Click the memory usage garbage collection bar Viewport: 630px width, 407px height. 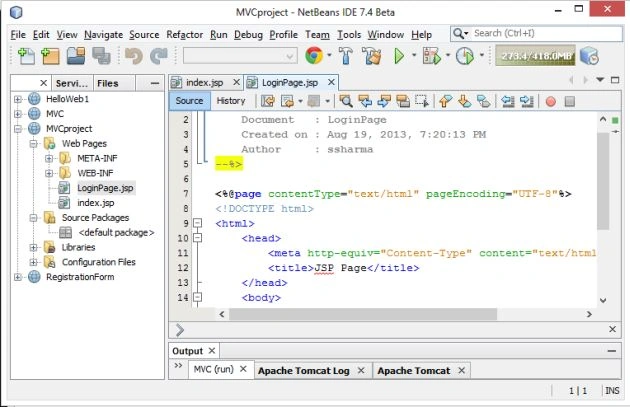point(536,56)
